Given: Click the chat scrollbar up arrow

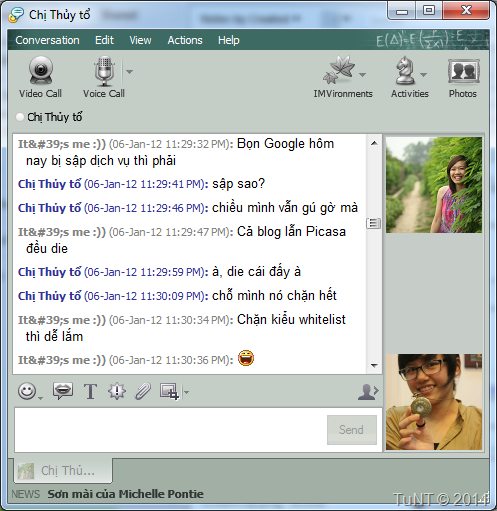Looking at the screenshot, I should (374, 143).
